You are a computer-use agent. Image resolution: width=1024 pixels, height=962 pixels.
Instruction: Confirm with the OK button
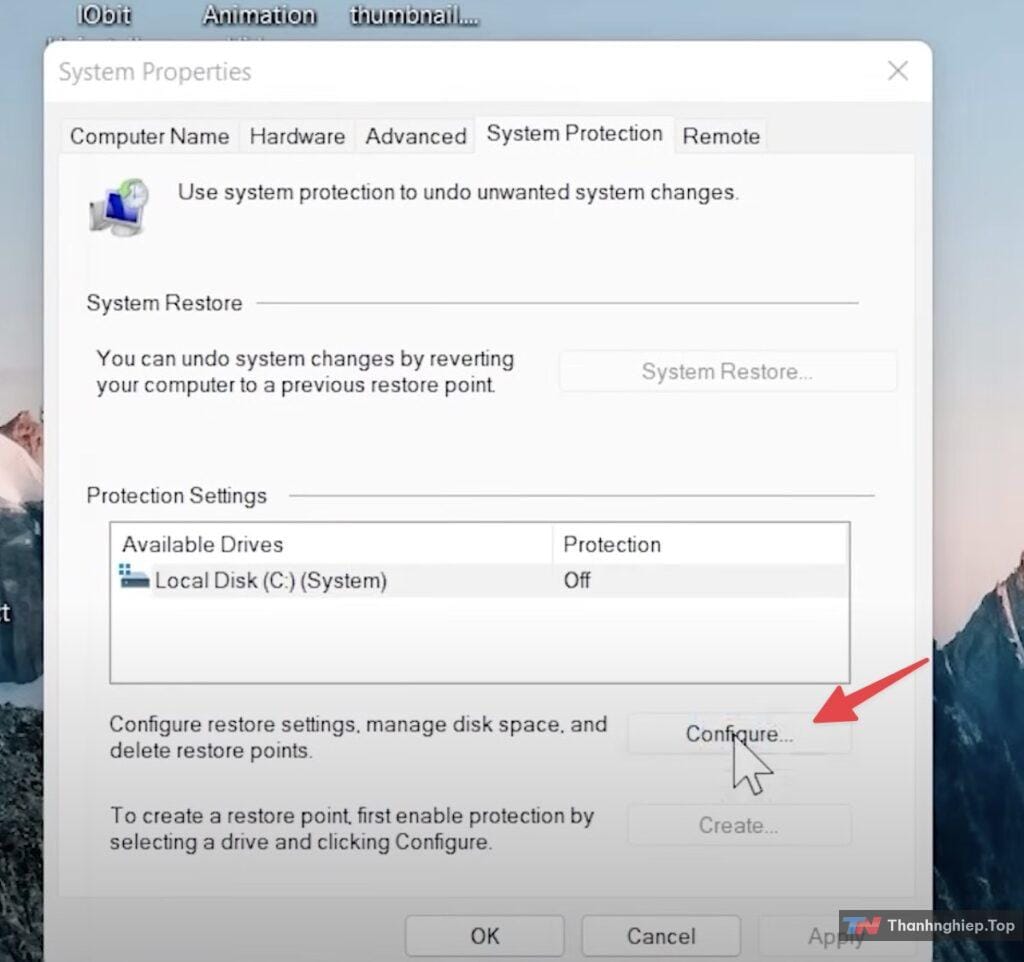pyautogui.click(x=485, y=936)
